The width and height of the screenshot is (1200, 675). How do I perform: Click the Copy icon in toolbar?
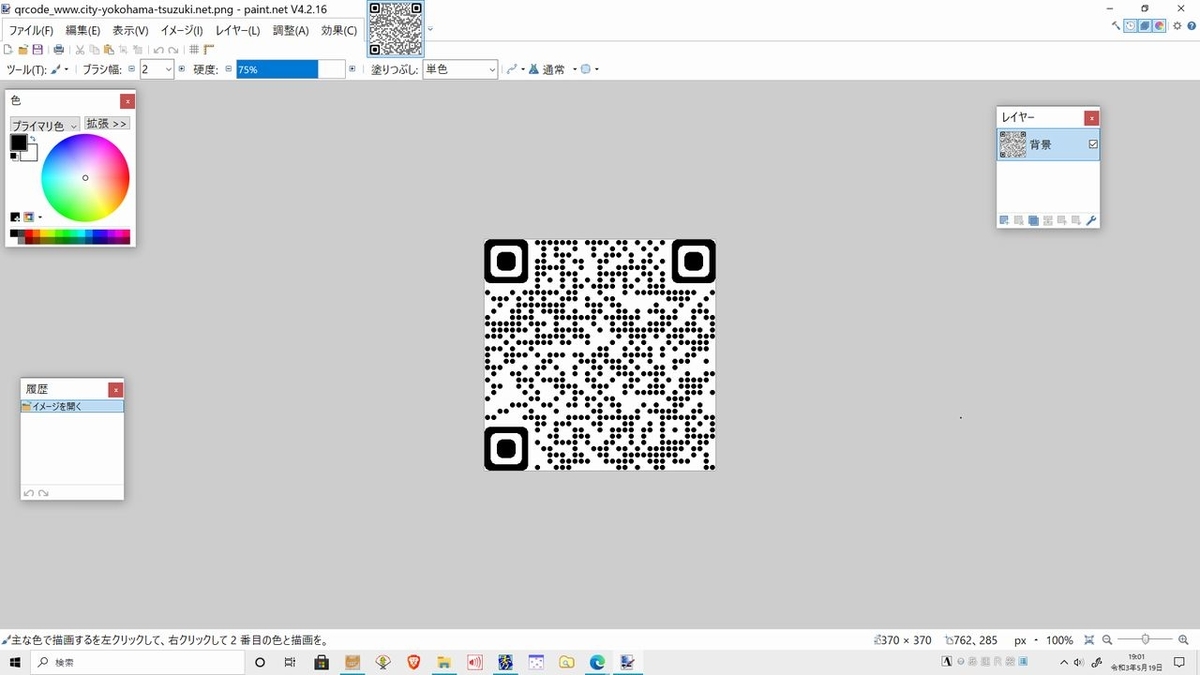94,49
